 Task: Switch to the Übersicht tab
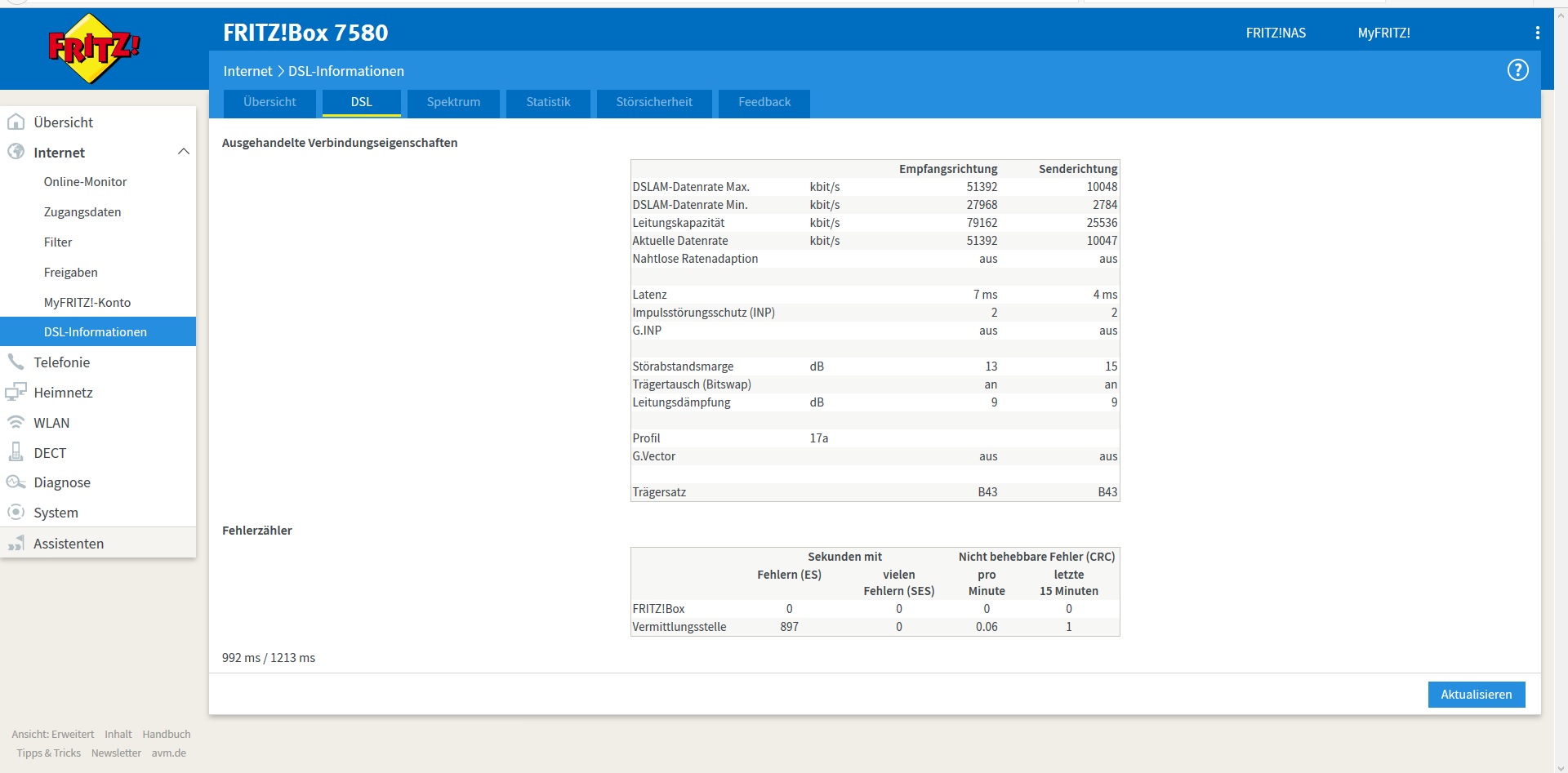269,103
